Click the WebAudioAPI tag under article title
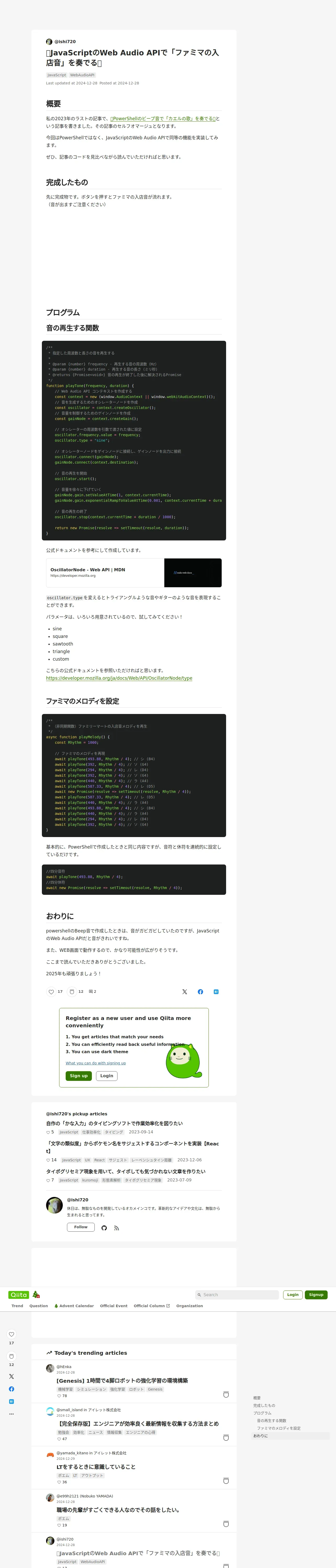 82,76
